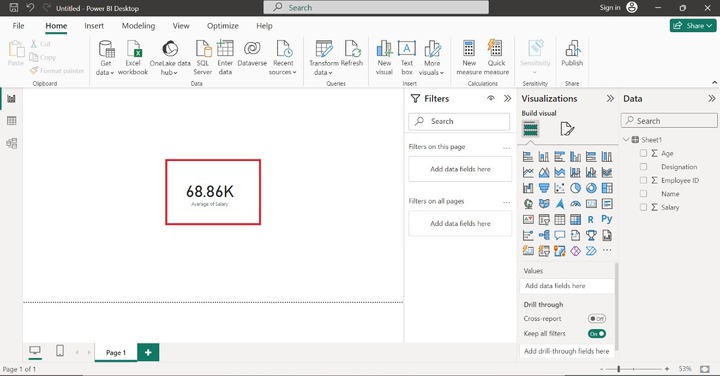Switch to the Insert ribbon tab

(x=94, y=26)
